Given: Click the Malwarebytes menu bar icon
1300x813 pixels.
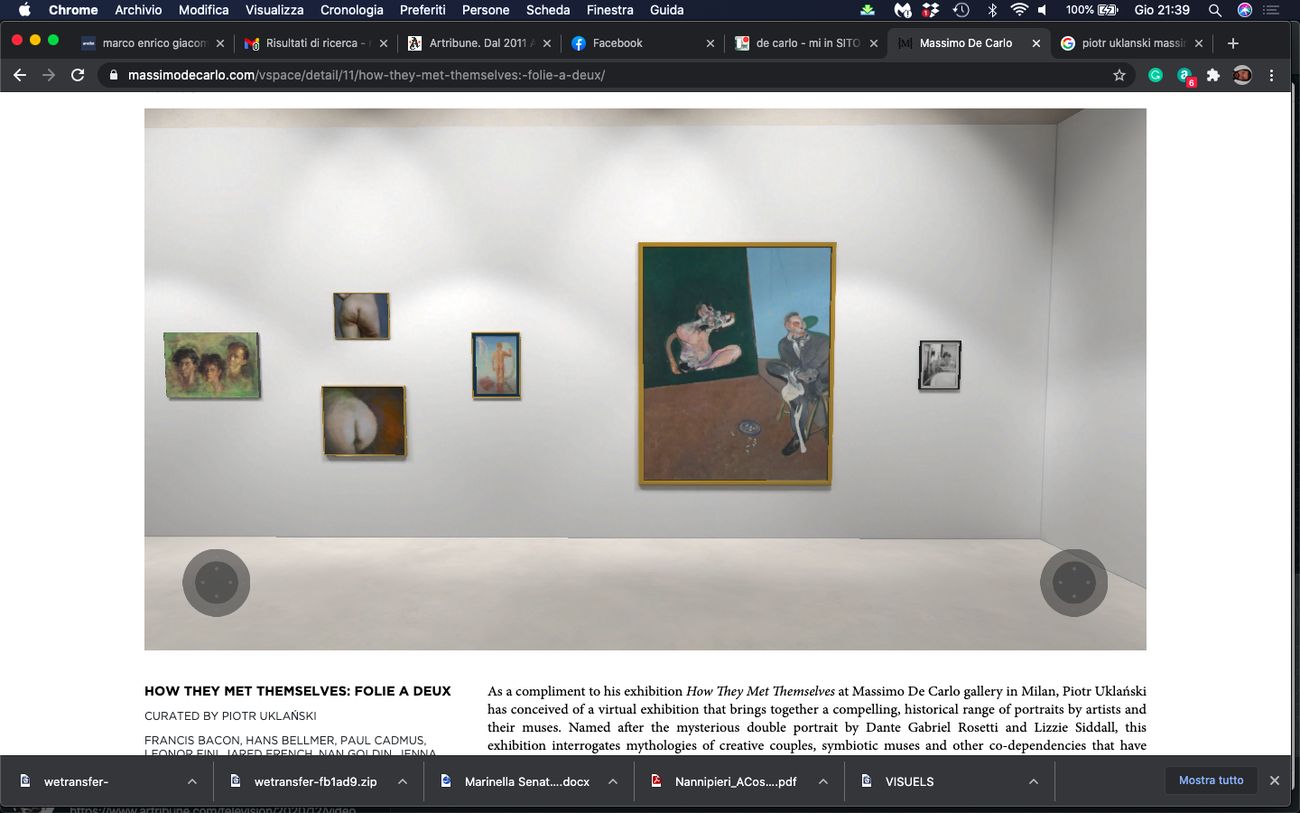Looking at the screenshot, I should point(902,10).
